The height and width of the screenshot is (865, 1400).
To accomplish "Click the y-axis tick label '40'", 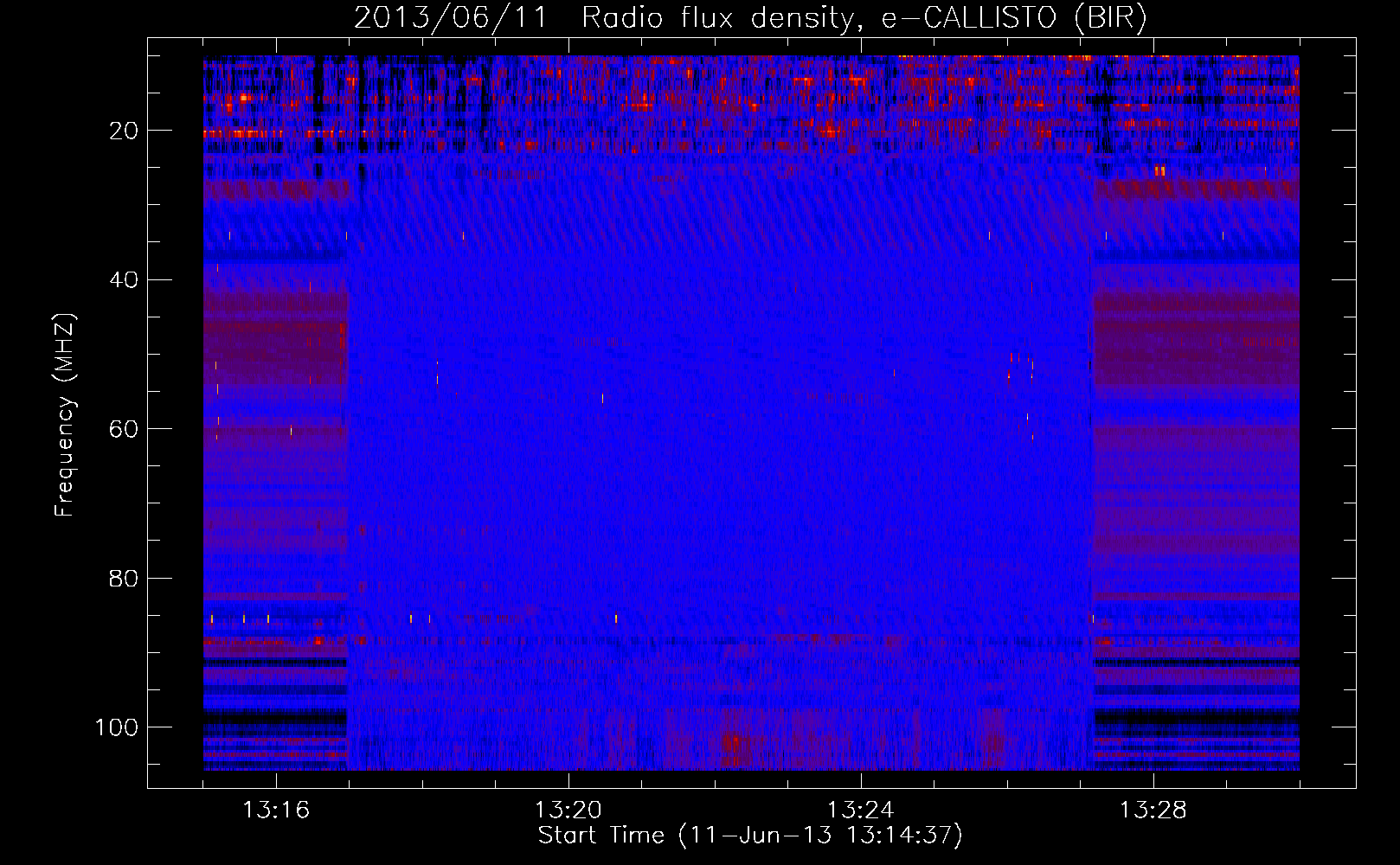I will (124, 280).
